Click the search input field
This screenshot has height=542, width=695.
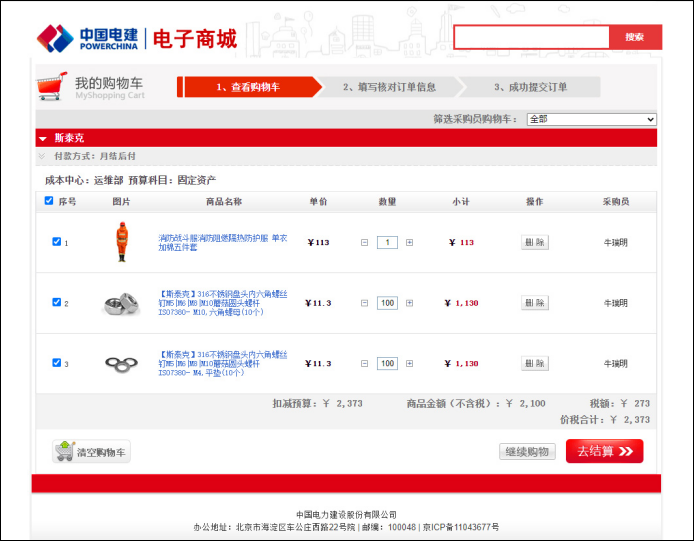[531, 37]
